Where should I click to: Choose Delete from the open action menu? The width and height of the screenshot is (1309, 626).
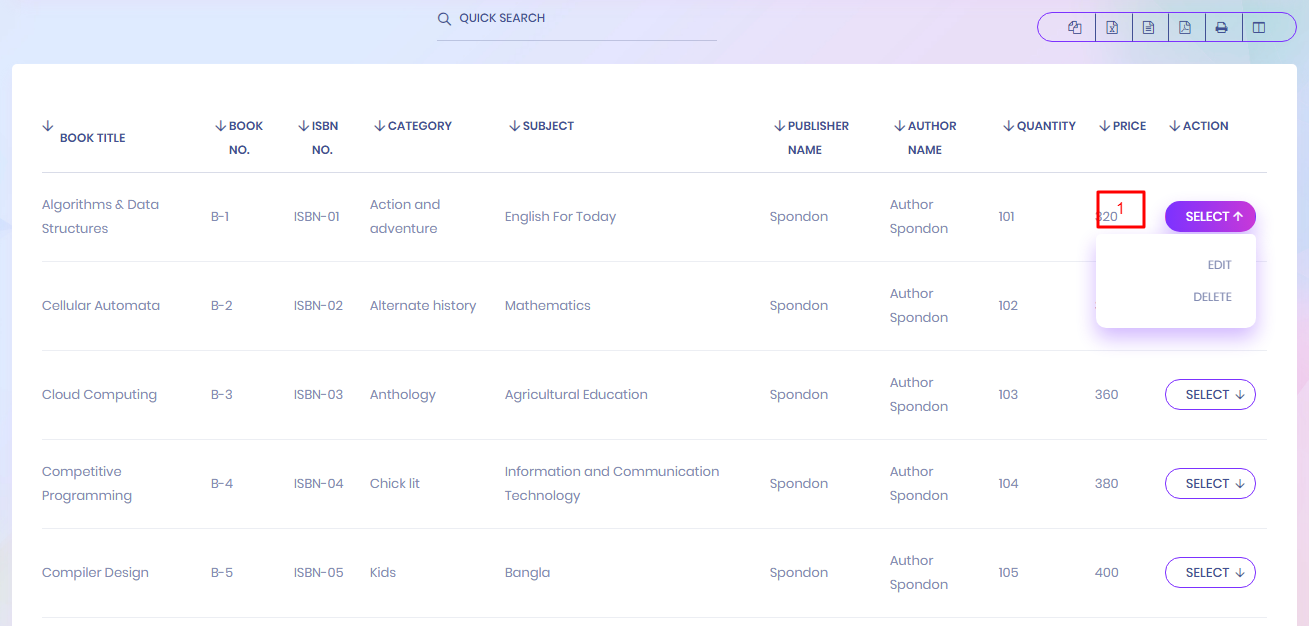[1212, 297]
